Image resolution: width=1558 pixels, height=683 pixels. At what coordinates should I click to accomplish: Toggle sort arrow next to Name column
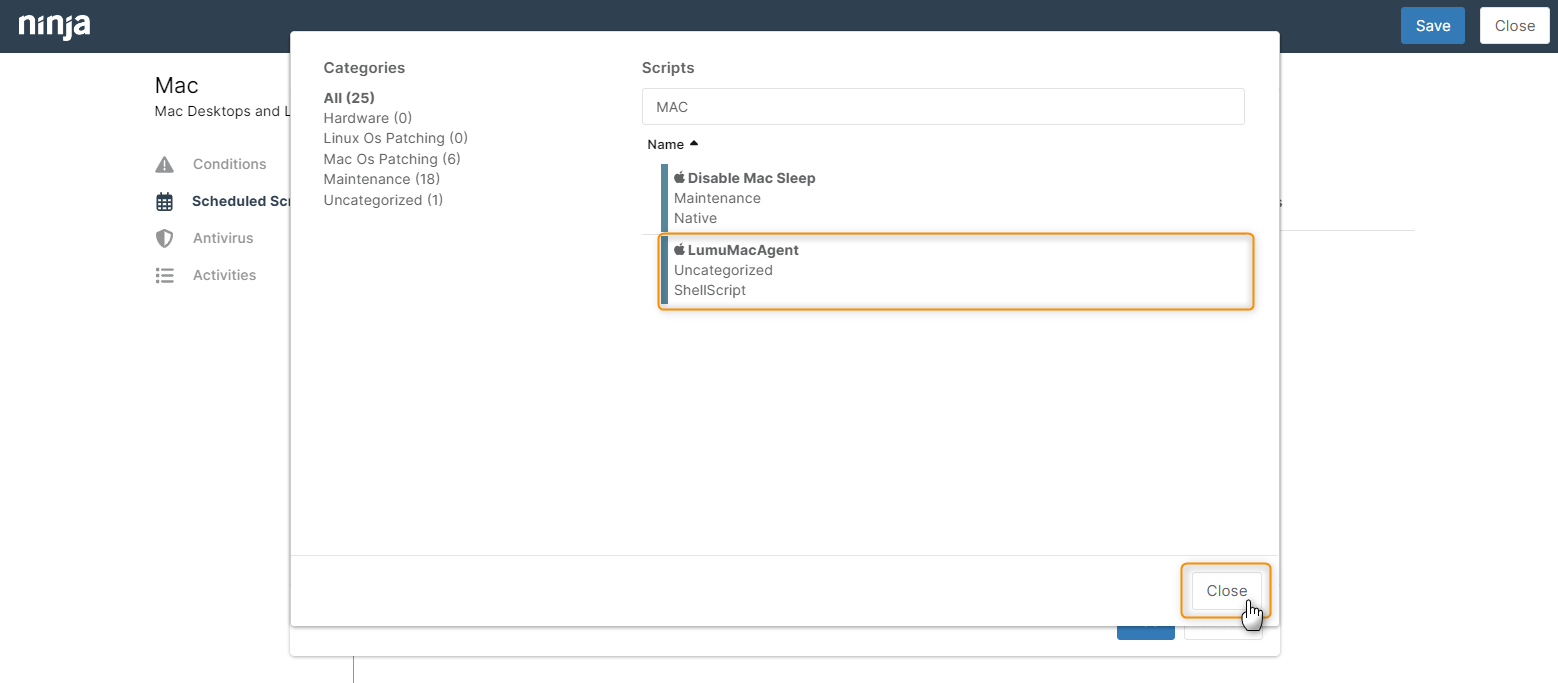694,144
